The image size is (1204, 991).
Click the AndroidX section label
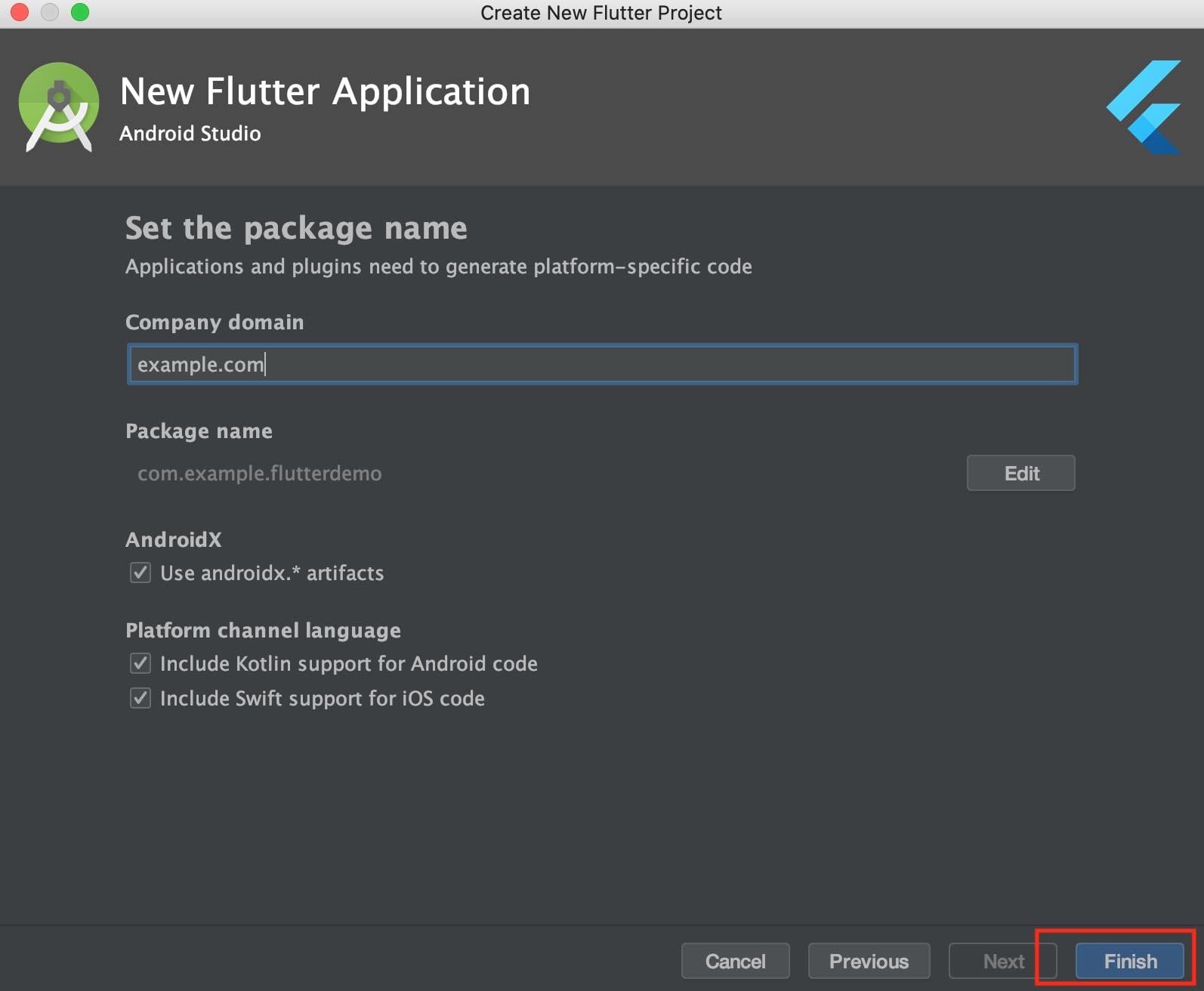(x=174, y=539)
